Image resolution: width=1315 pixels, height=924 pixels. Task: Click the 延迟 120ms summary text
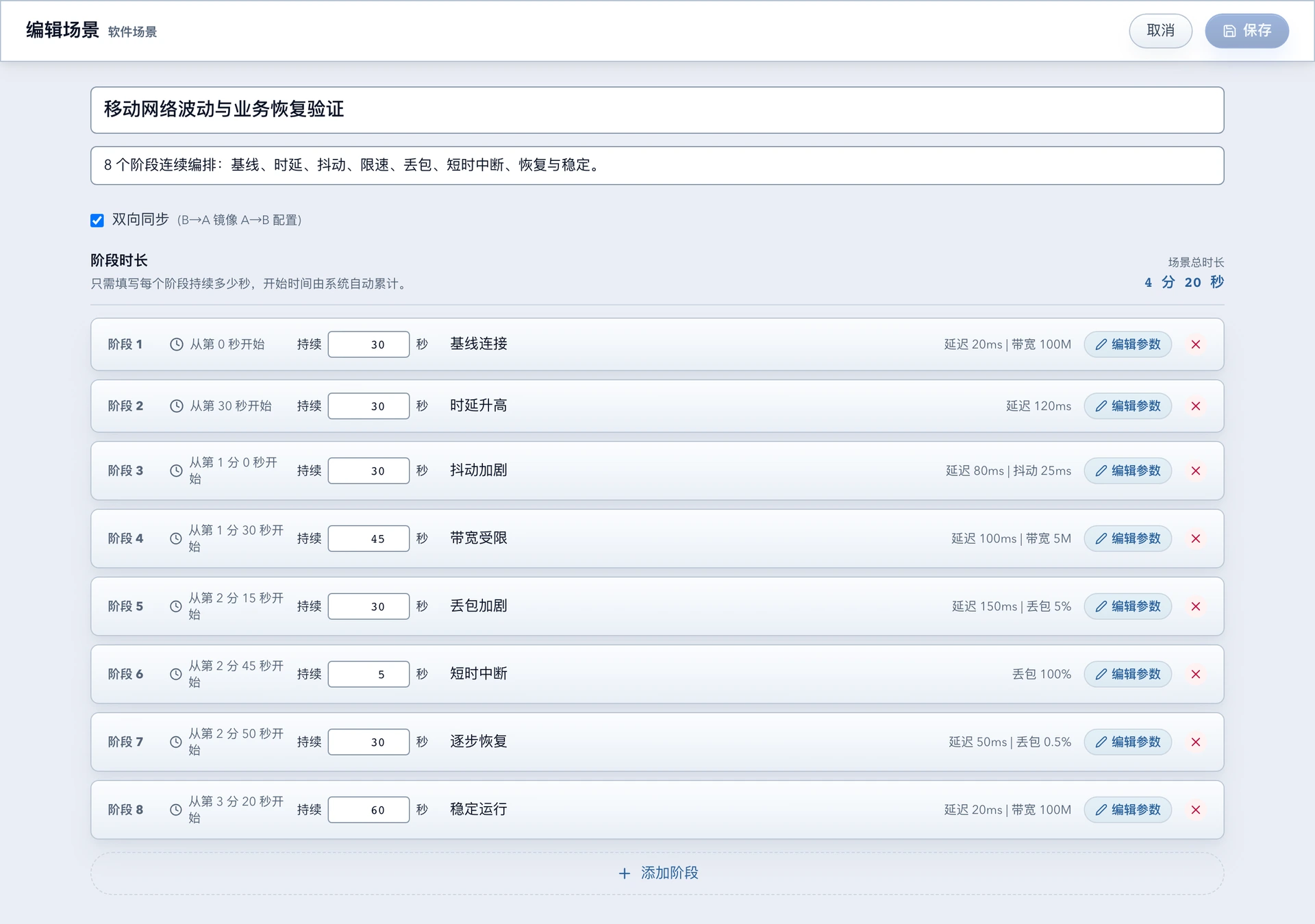[x=1038, y=406]
